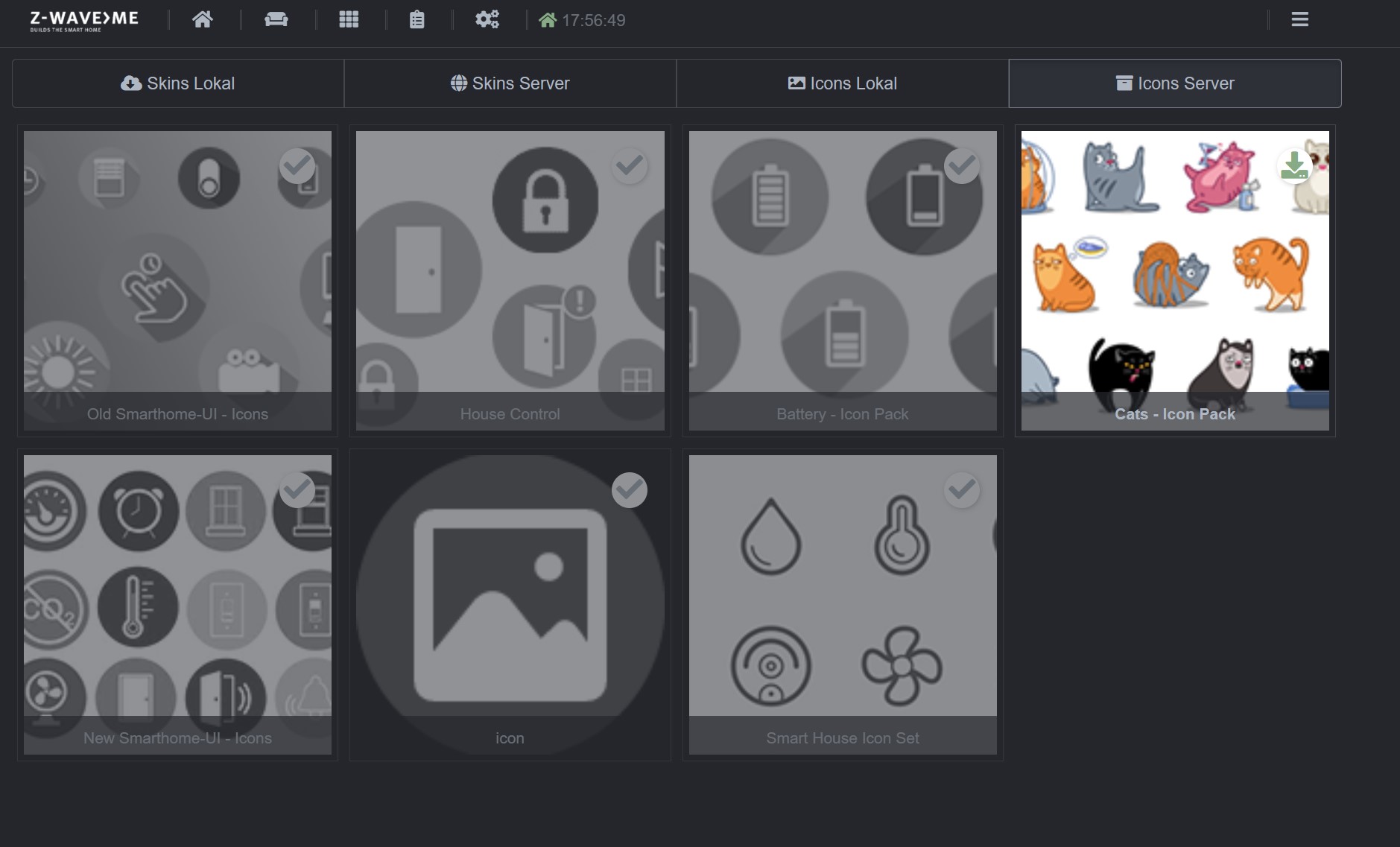Switch to Icons Lokal tab
The height and width of the screenshot is (847, 1400).
[x=843, y=83]
